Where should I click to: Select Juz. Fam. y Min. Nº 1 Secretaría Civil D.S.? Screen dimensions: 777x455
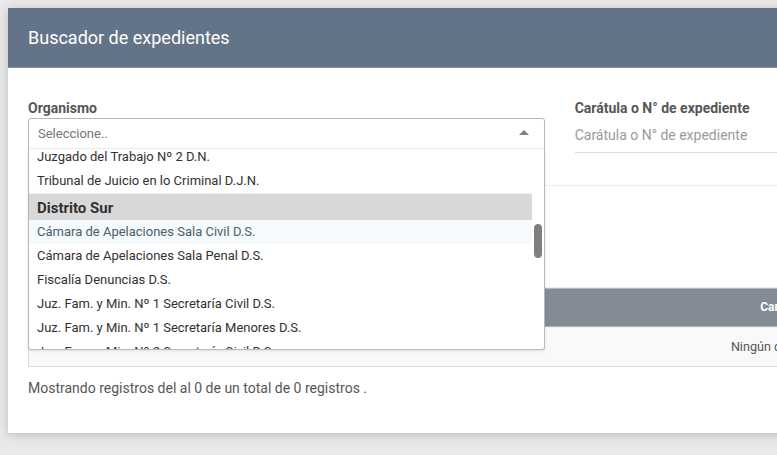tap(156, 303)
